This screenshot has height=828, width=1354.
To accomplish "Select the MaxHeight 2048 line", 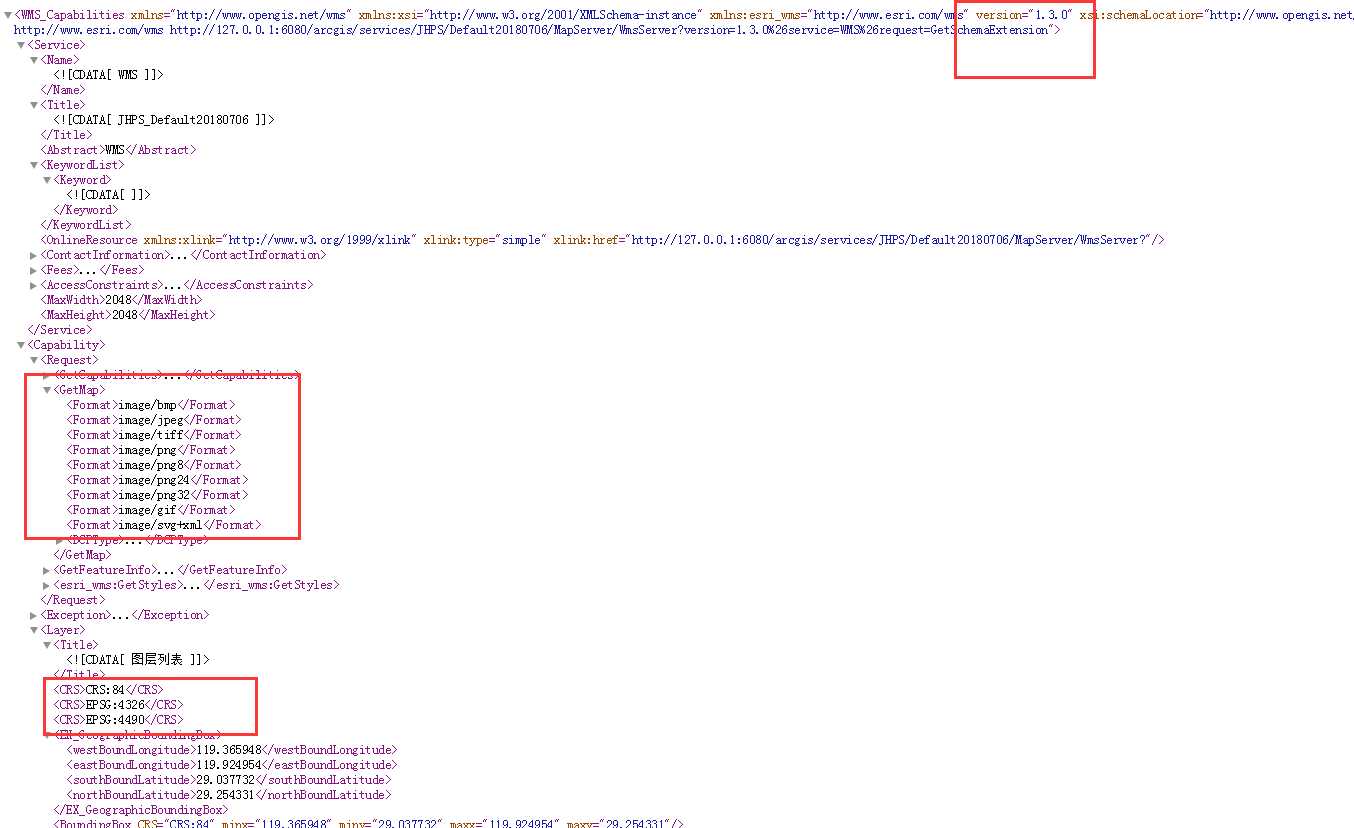I will click(x=128, y=315).
